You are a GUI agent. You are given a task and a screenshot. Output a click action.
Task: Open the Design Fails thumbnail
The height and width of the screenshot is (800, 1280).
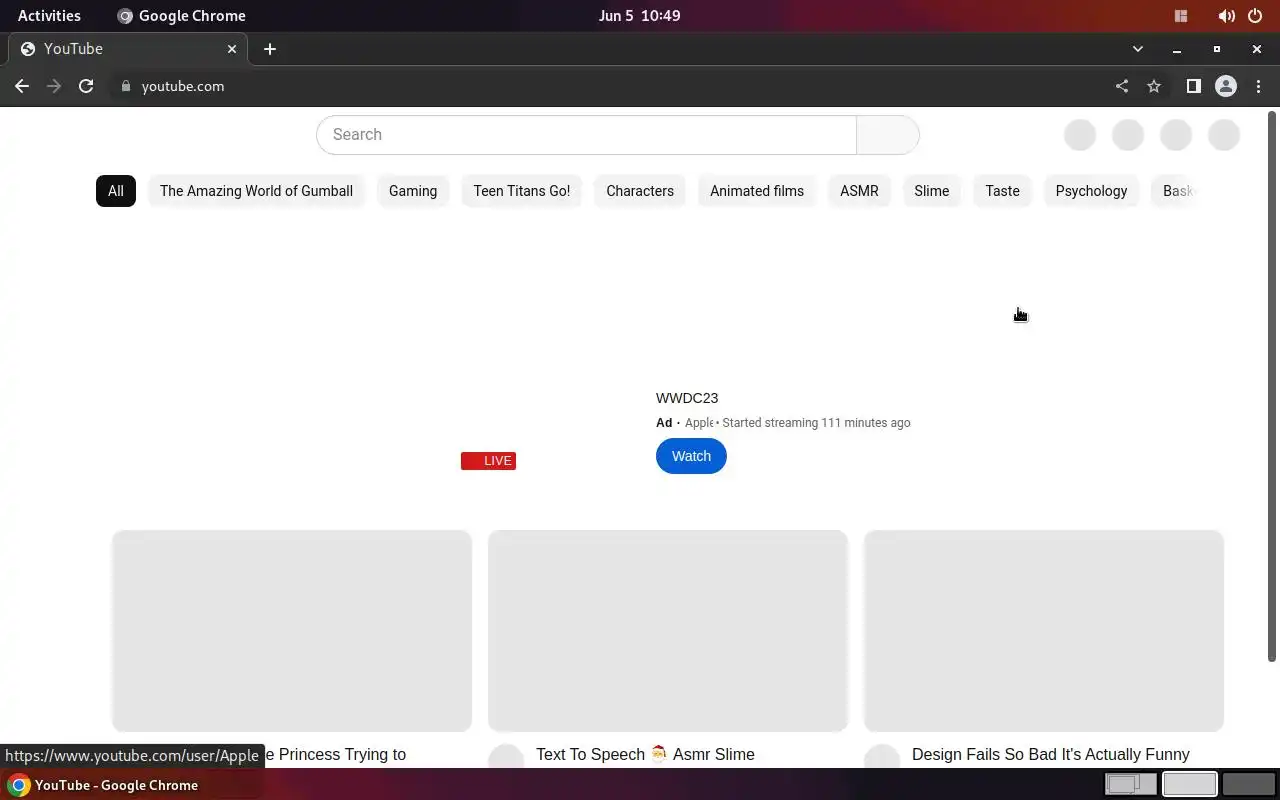pos(1044,631)
